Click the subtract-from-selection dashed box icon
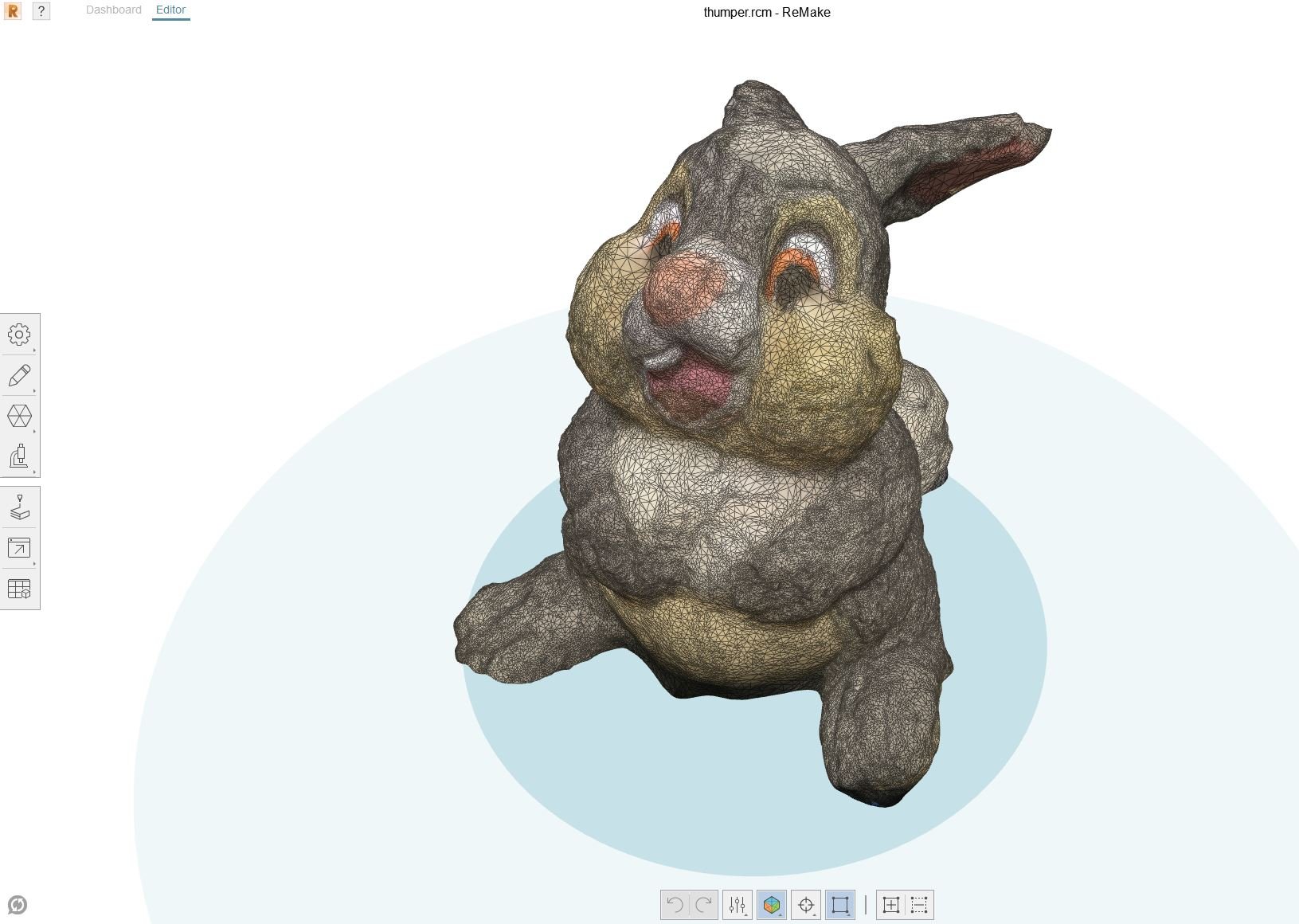1299x924 pixels. (919, 905)
